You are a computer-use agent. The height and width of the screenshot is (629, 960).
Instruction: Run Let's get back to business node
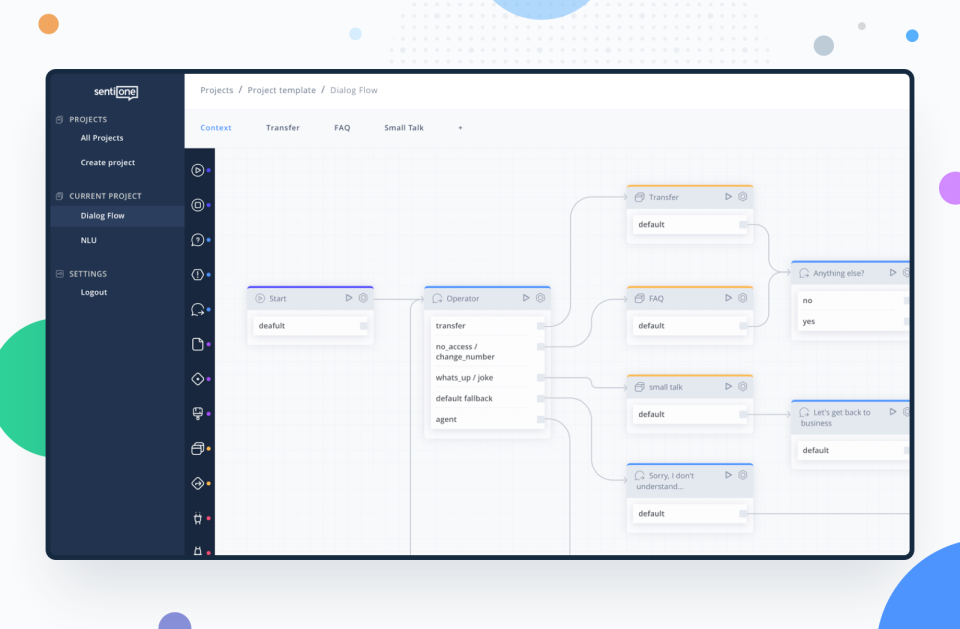(x=893, y=412)
